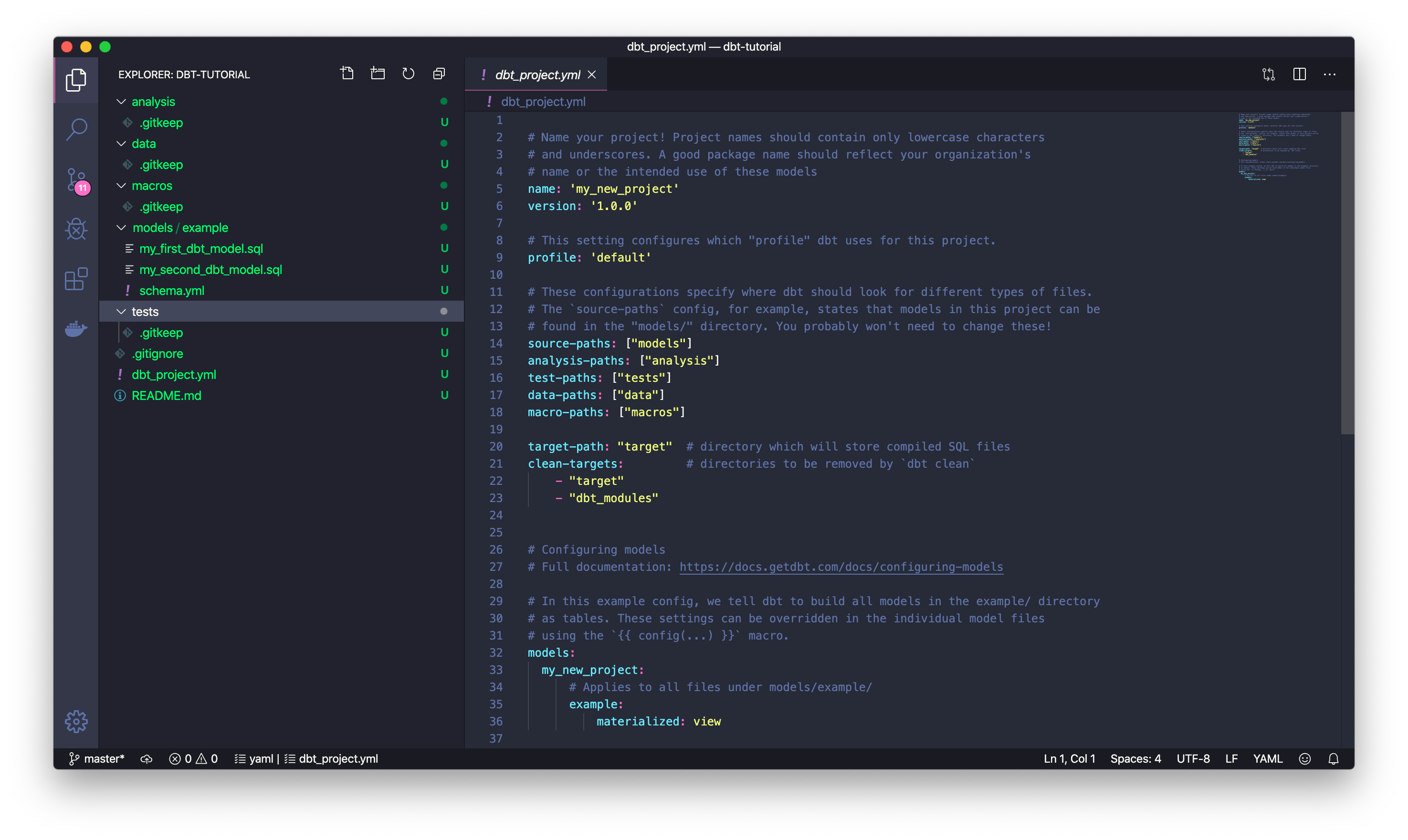
Task: Switch to the dbt_project.yml tab
Action: tap(536, 74)
